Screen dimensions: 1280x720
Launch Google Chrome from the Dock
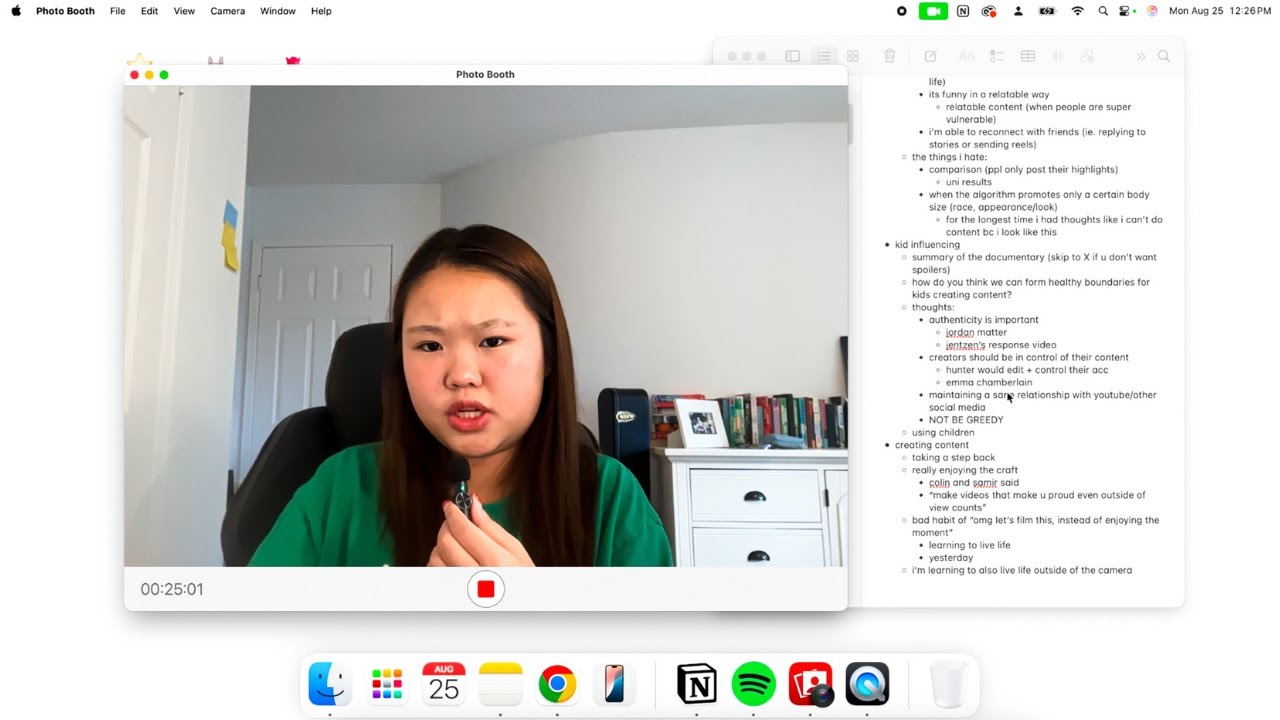(x=557, y=685)
